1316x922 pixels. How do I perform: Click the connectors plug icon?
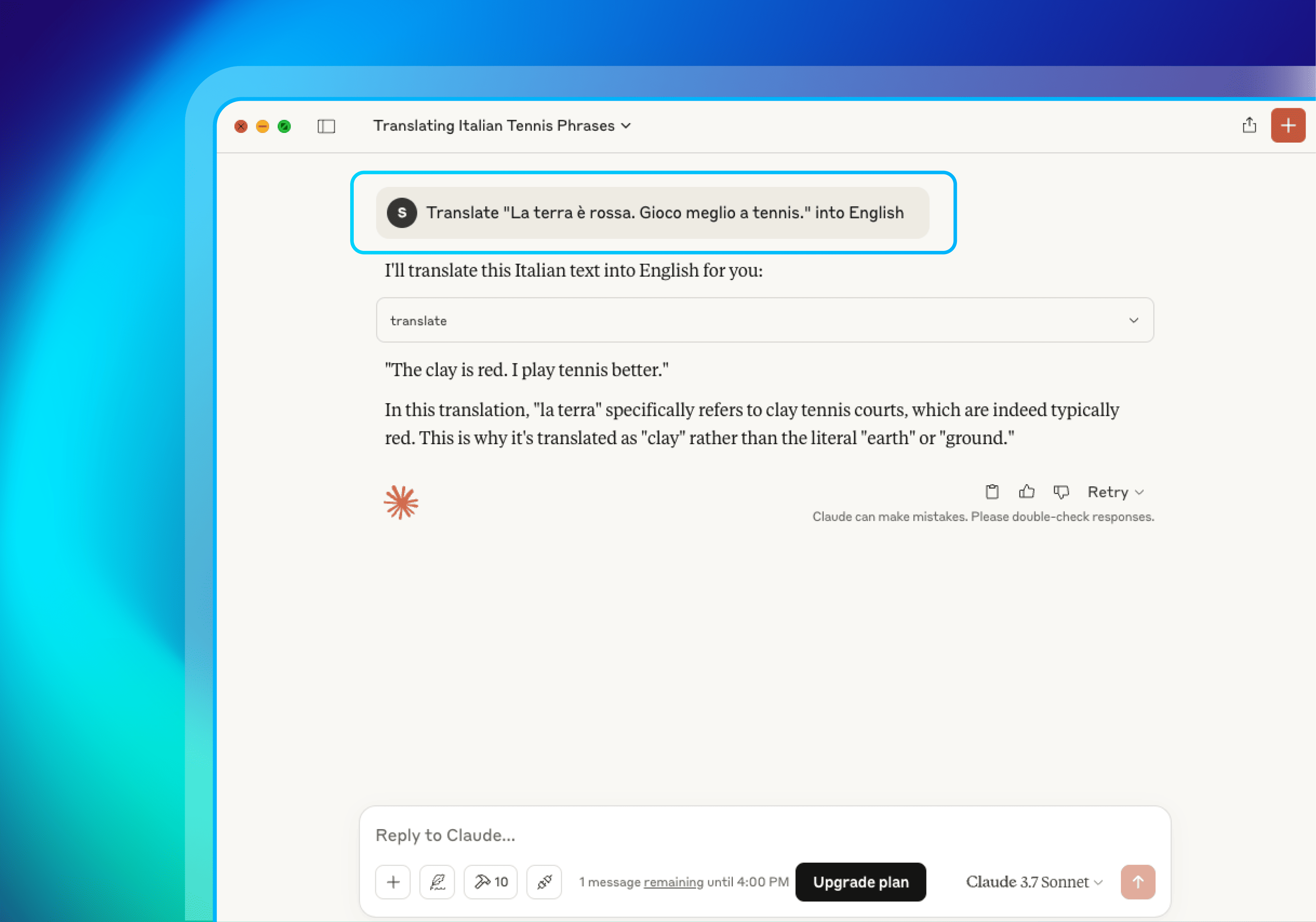544,882
